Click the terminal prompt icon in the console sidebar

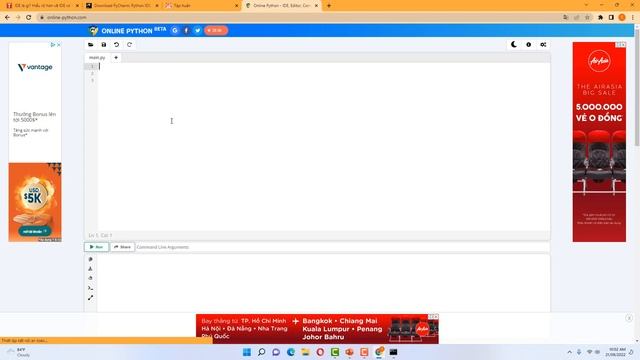click(x=91, y=288)
